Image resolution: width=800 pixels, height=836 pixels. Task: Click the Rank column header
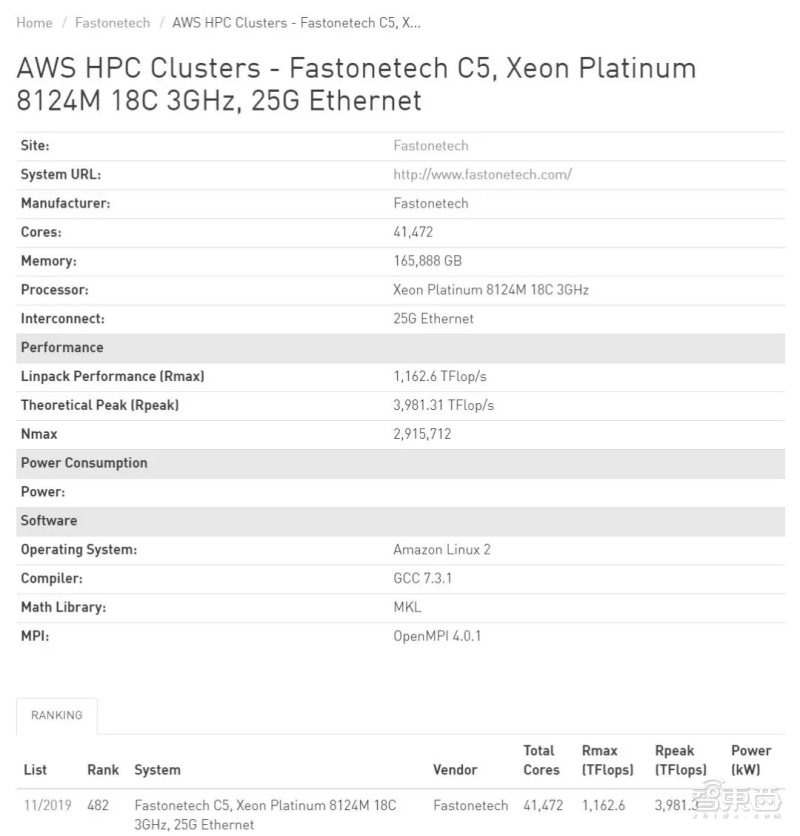tap(103, 770)
